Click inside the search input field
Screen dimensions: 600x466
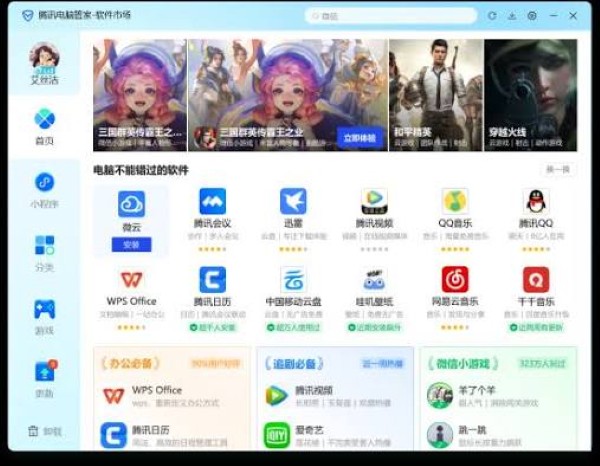(391, 16)
